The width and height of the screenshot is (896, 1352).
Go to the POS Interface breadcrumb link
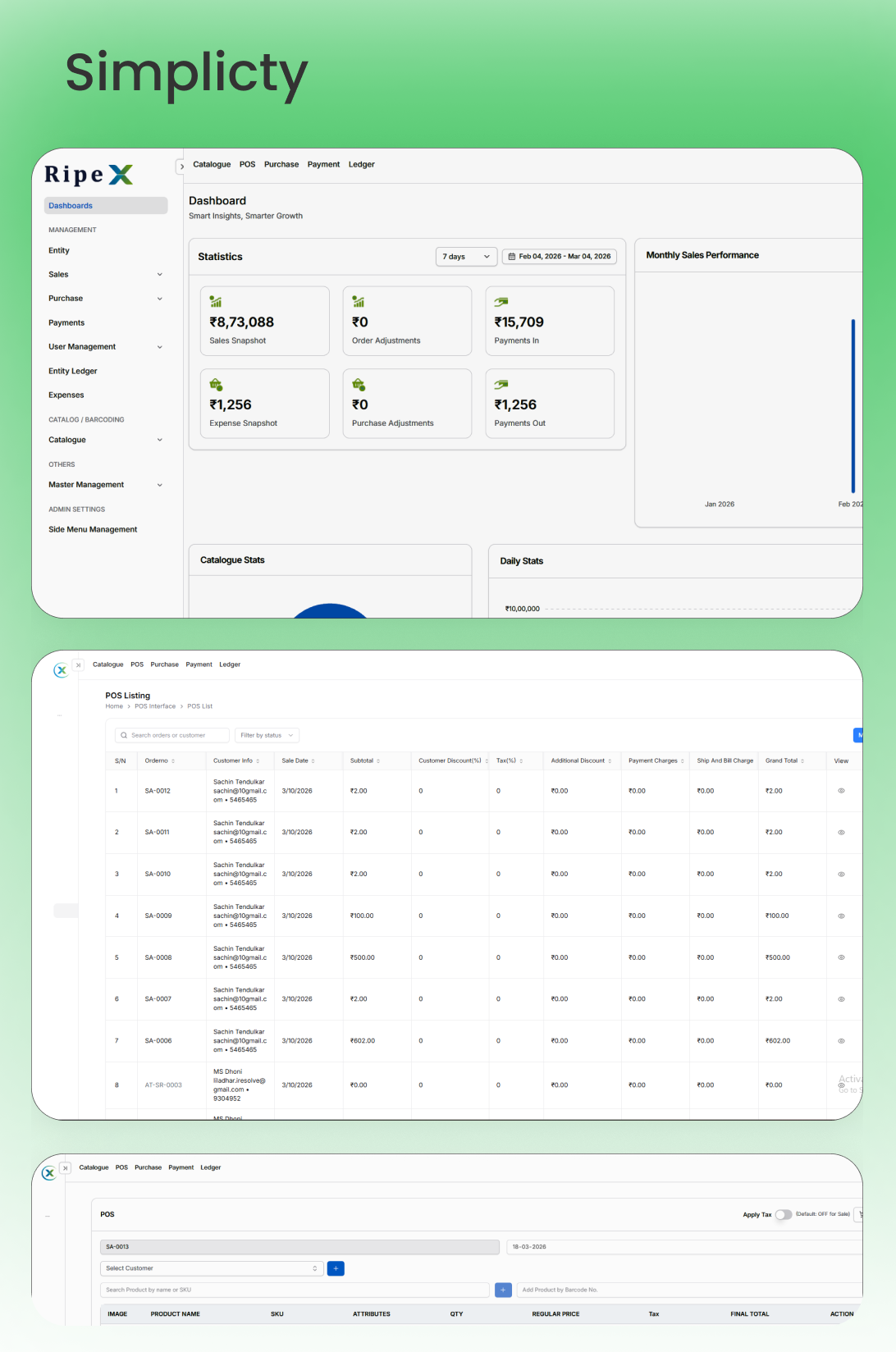(x=155, y=706)
